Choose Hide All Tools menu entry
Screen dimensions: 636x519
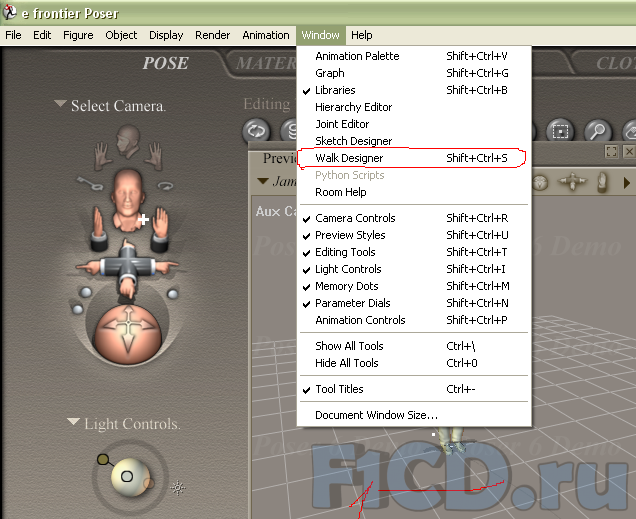(x=414, y=363)
